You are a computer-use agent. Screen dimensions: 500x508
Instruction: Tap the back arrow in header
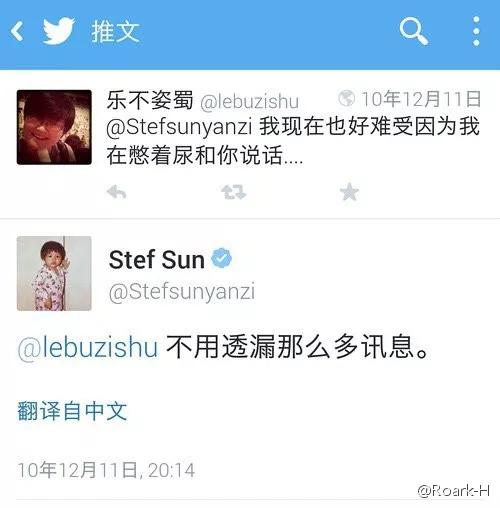[x=17, y=31]
